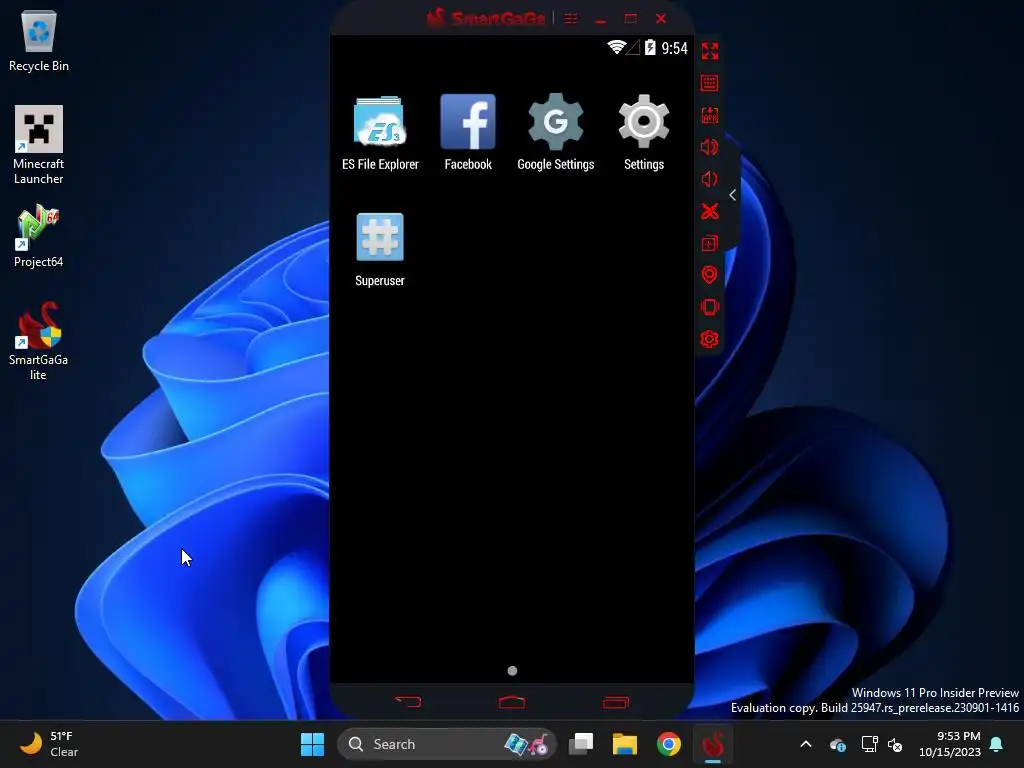Collapse the SmartGaGa side toolbar
Viewport: 1024px width, 768px height.
tap(733, 195)
